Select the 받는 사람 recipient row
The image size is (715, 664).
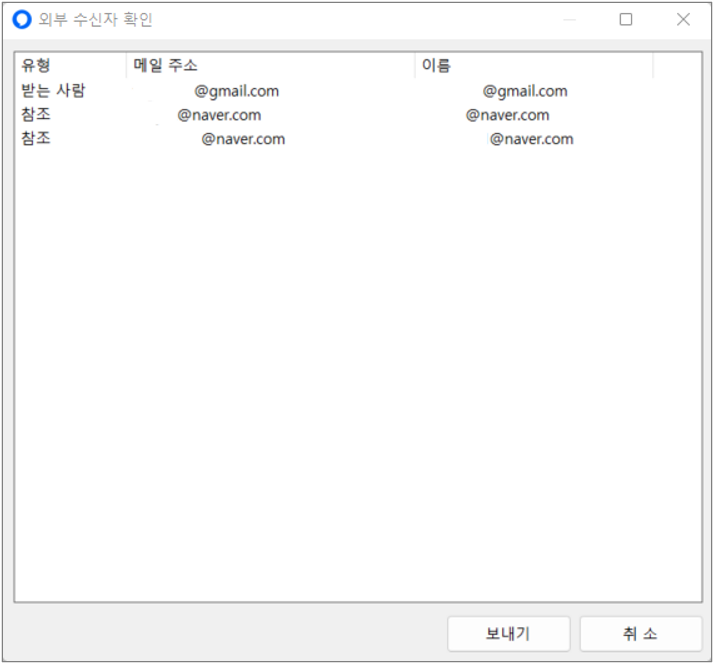pos(54,91)
